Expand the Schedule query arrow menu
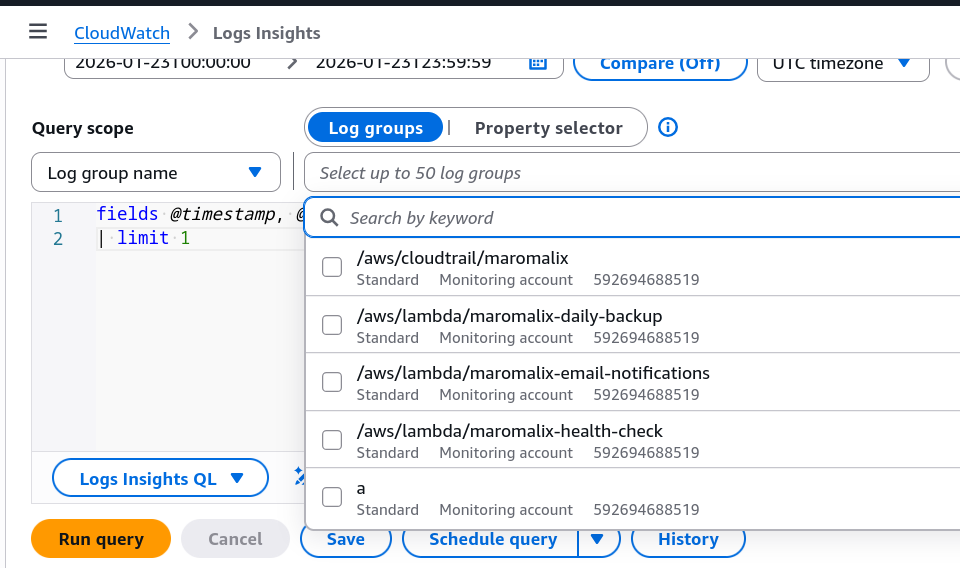 tap(598, 539)
